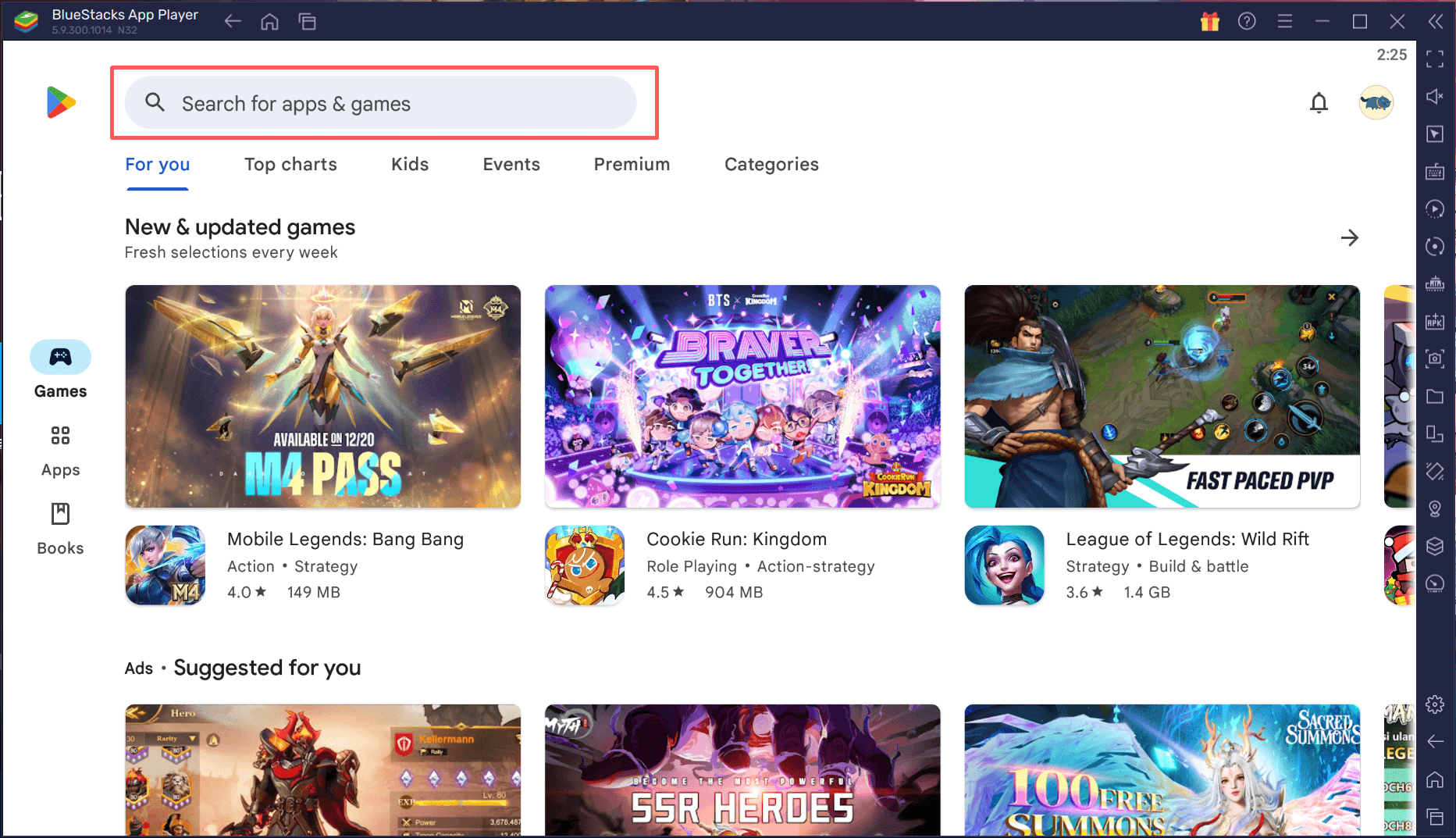Click the Google Play logo
Screen dimensions: 1456x838
[x=61, y=102]
